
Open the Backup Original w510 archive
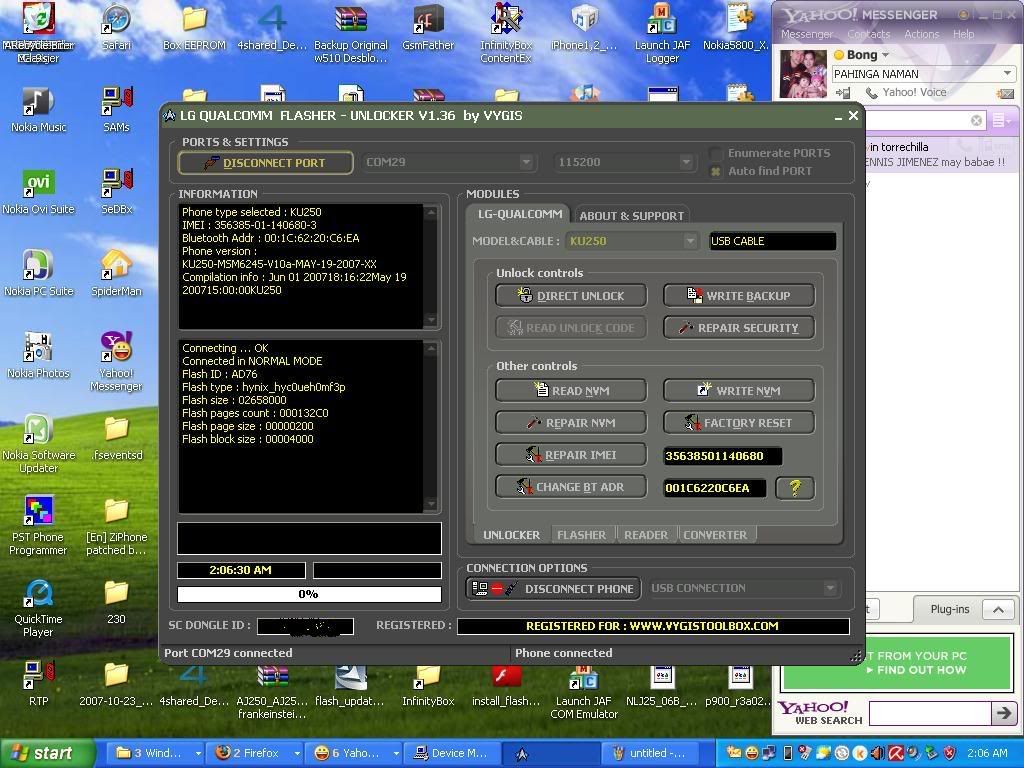pyautogui.click(x=351, y=33)
